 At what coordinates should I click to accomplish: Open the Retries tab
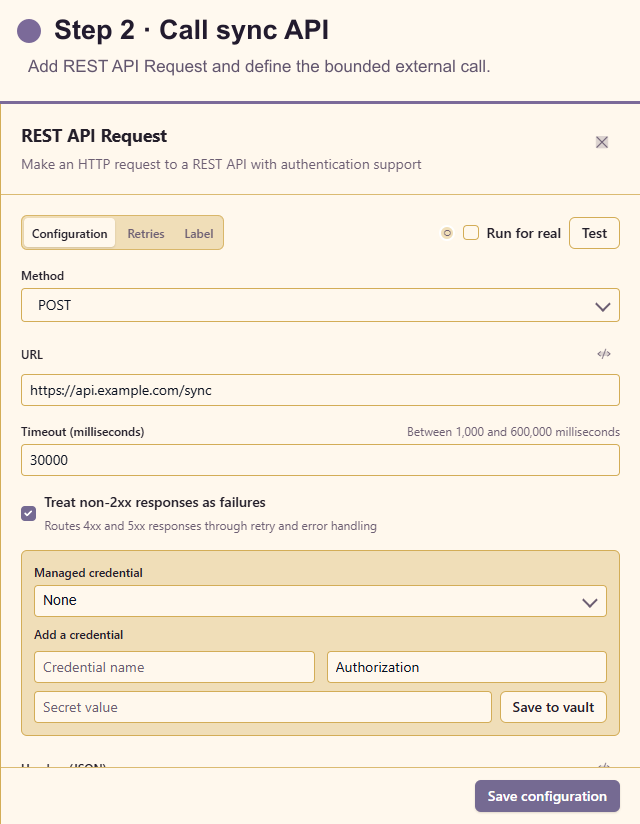pyautogui.click(x=146, y=233)
